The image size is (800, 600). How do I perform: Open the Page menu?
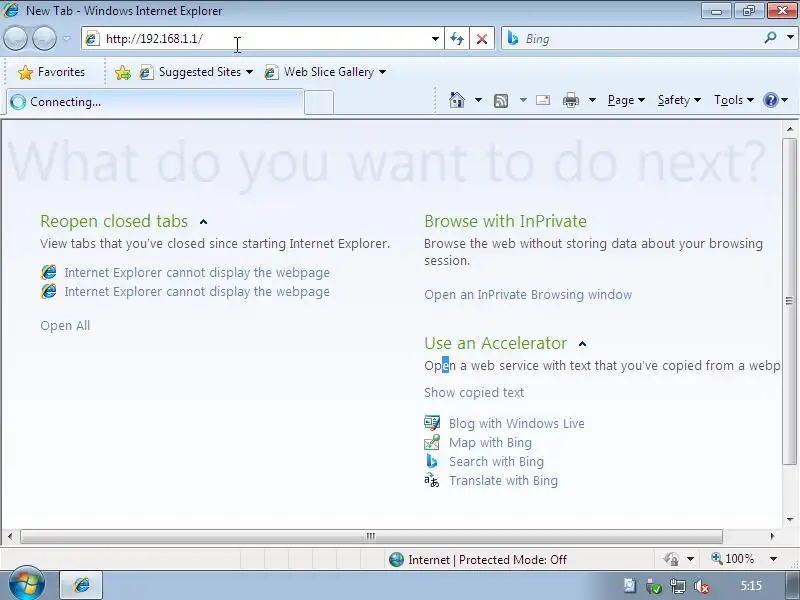pos(626,100)
